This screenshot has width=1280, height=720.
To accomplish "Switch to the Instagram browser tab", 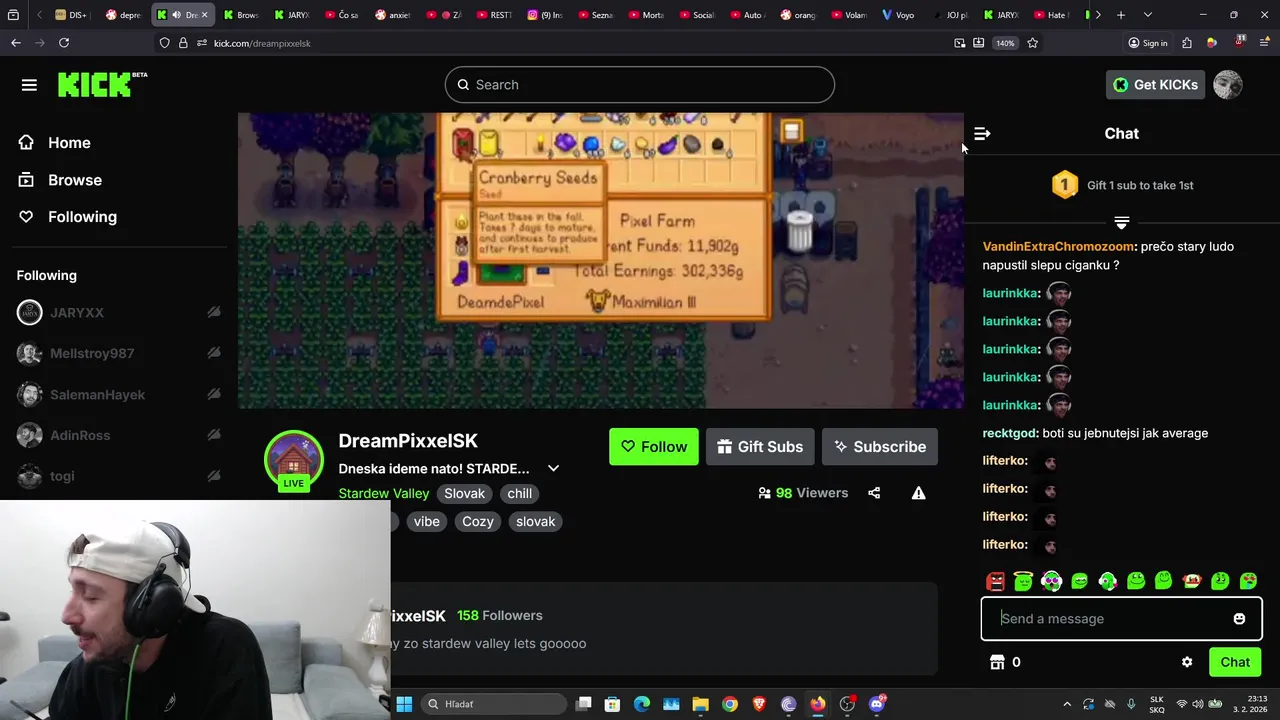I will tap(546, 15).
